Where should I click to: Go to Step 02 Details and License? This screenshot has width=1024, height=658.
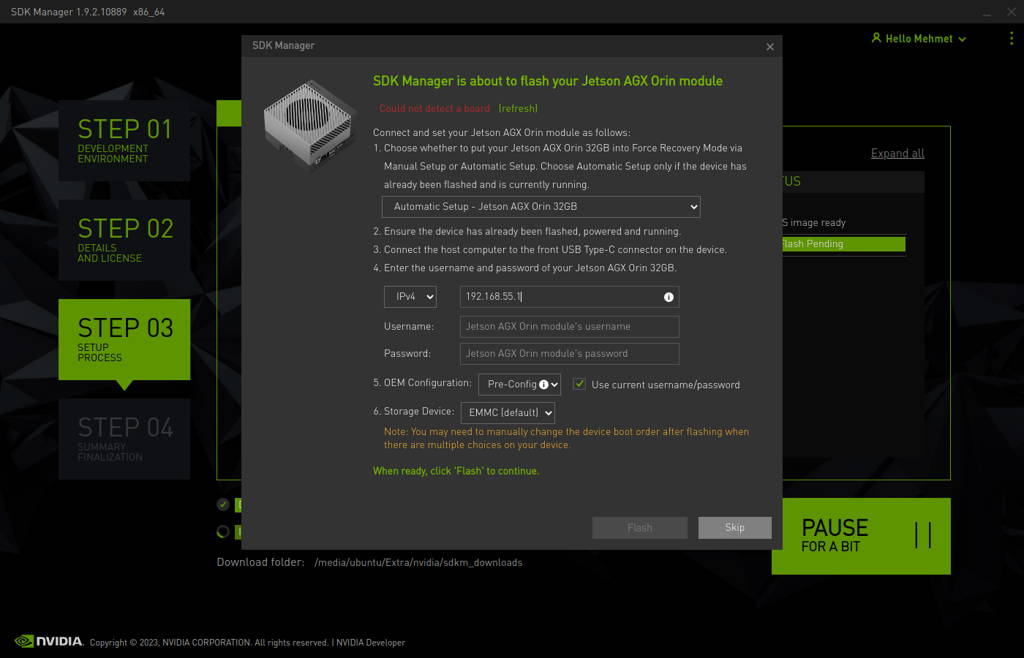pyautogui.click(x=124, y=240)
